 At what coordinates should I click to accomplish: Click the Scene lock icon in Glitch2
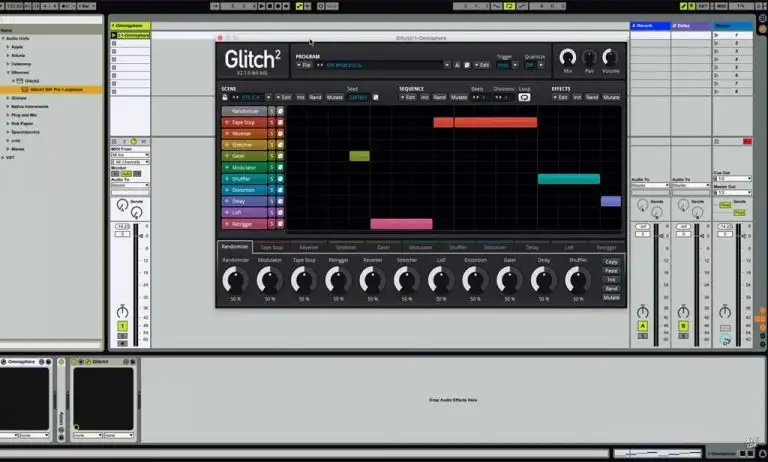[x=225, y=97]
